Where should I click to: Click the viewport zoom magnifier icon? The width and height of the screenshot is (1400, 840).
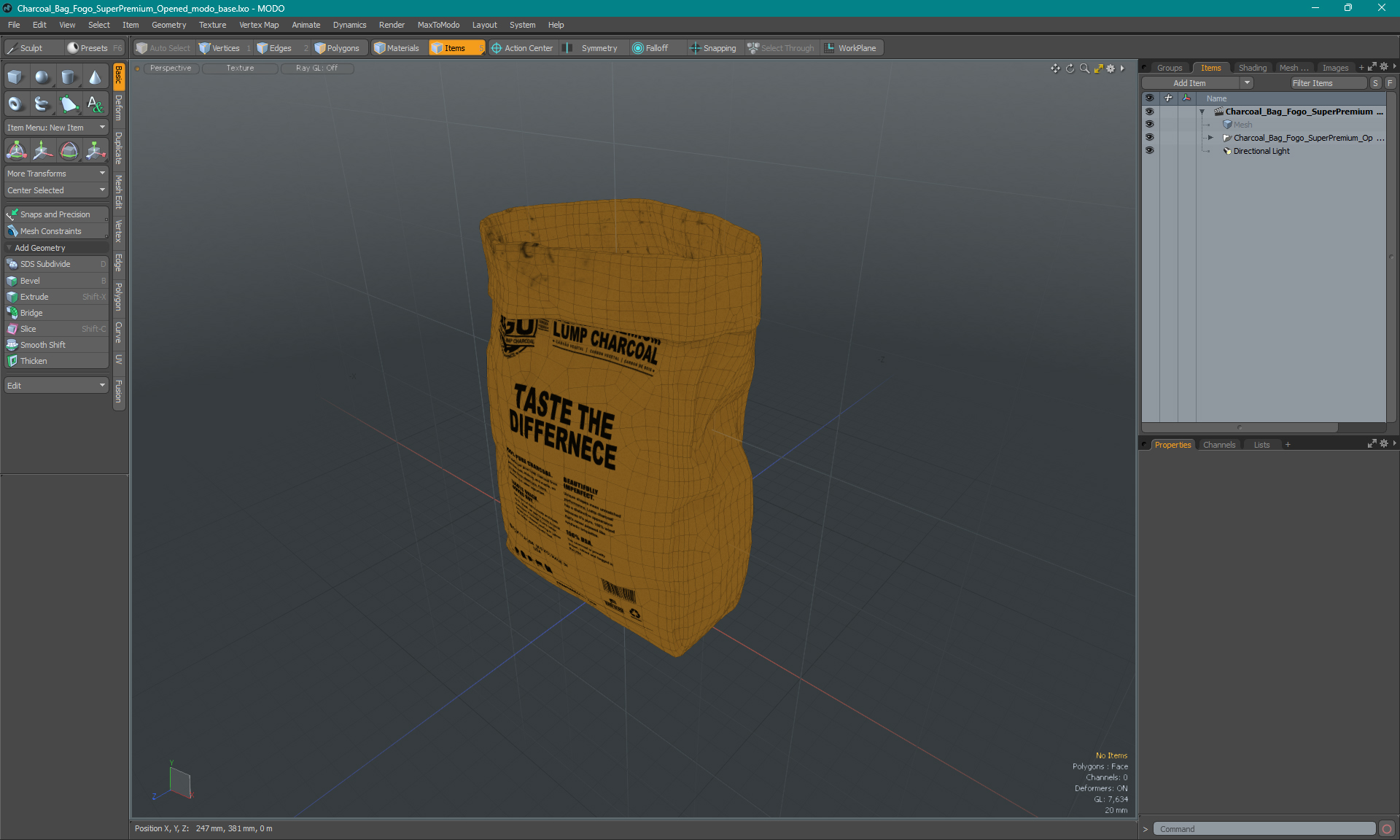point(1084,69)
